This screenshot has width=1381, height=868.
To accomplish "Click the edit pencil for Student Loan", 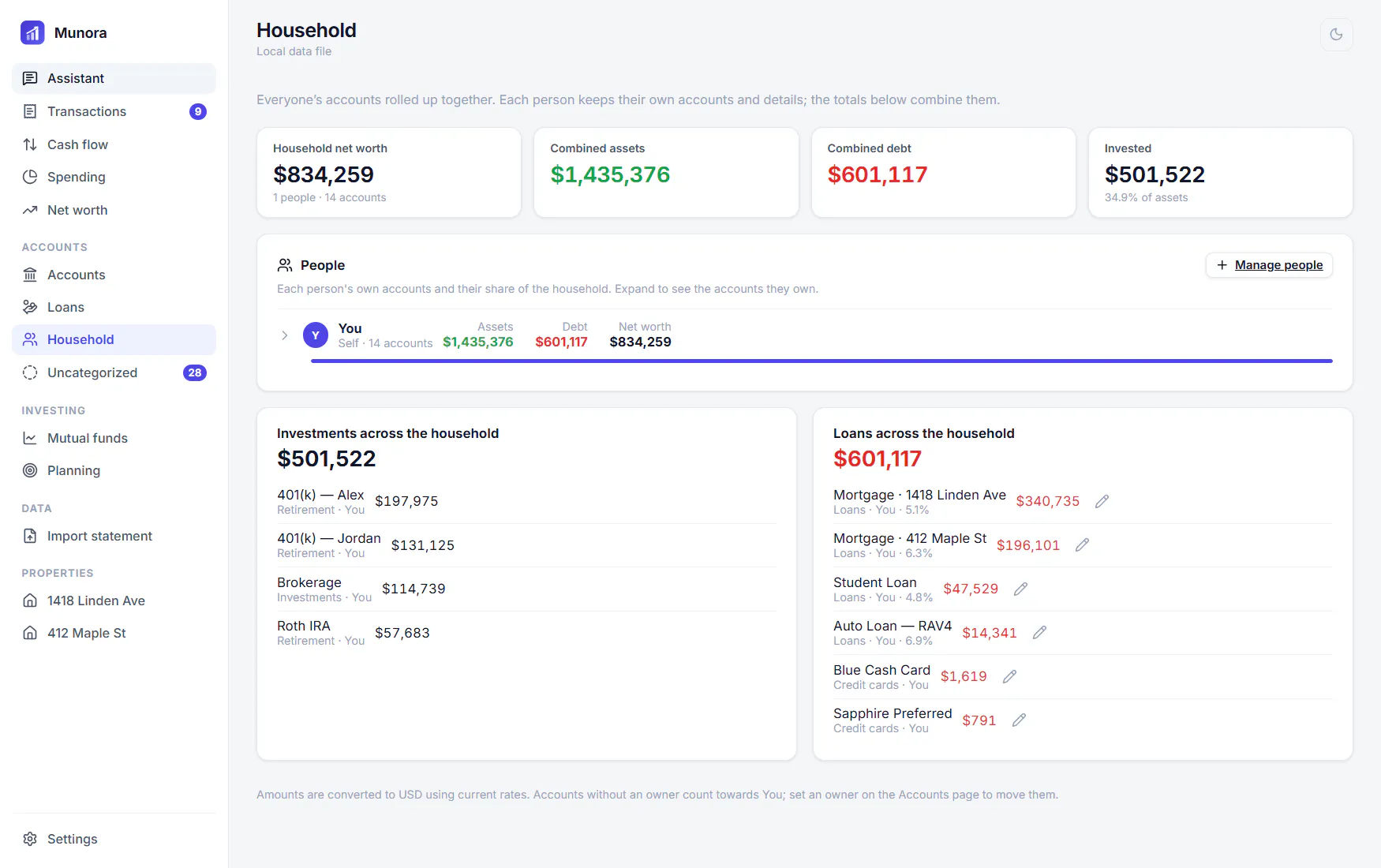I will pyautogui.click(x=1020, y=589).
